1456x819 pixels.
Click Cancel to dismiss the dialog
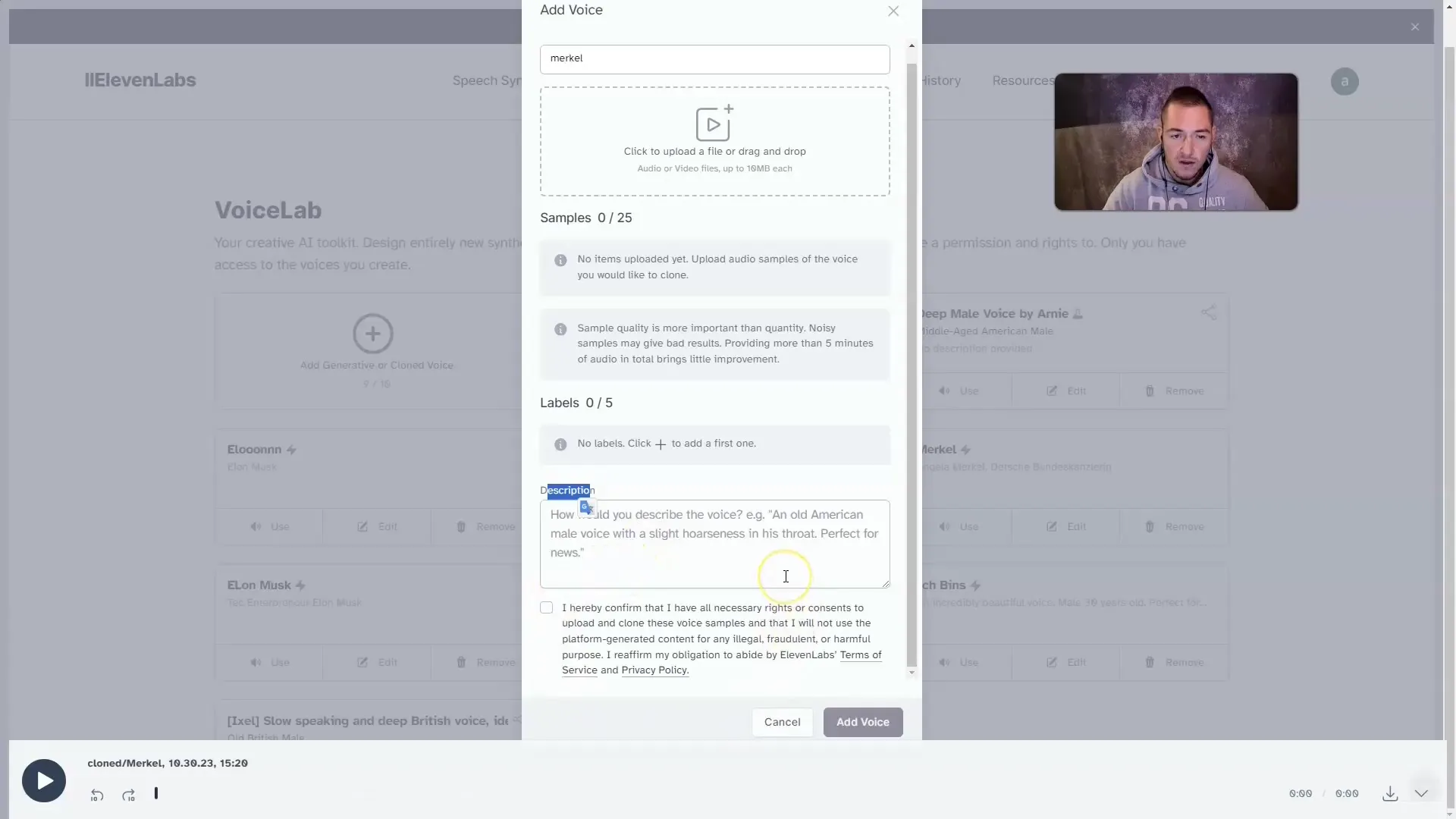[x=782, y=721]
